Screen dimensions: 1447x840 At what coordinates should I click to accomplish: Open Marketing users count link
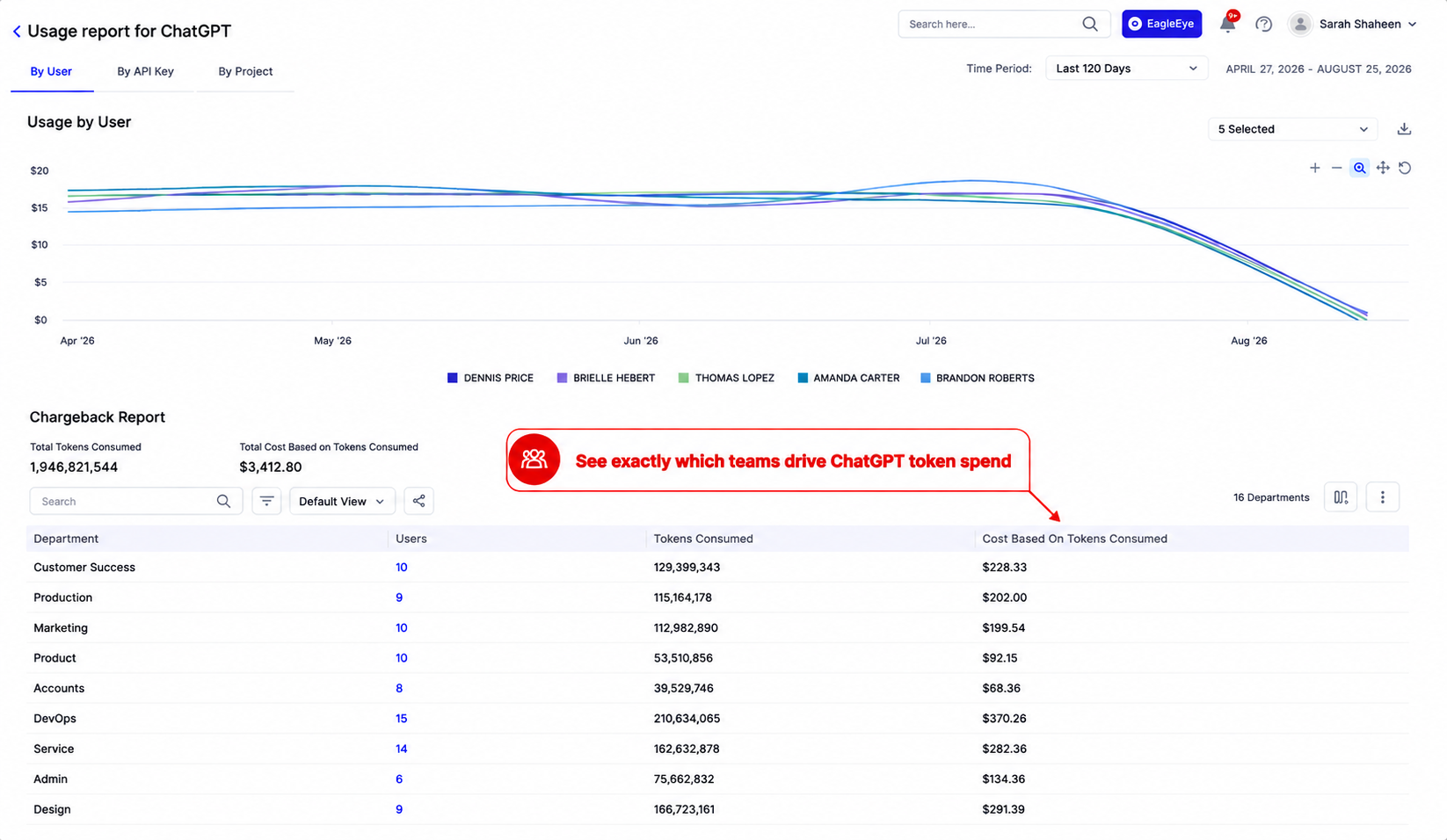pos(402,628)
